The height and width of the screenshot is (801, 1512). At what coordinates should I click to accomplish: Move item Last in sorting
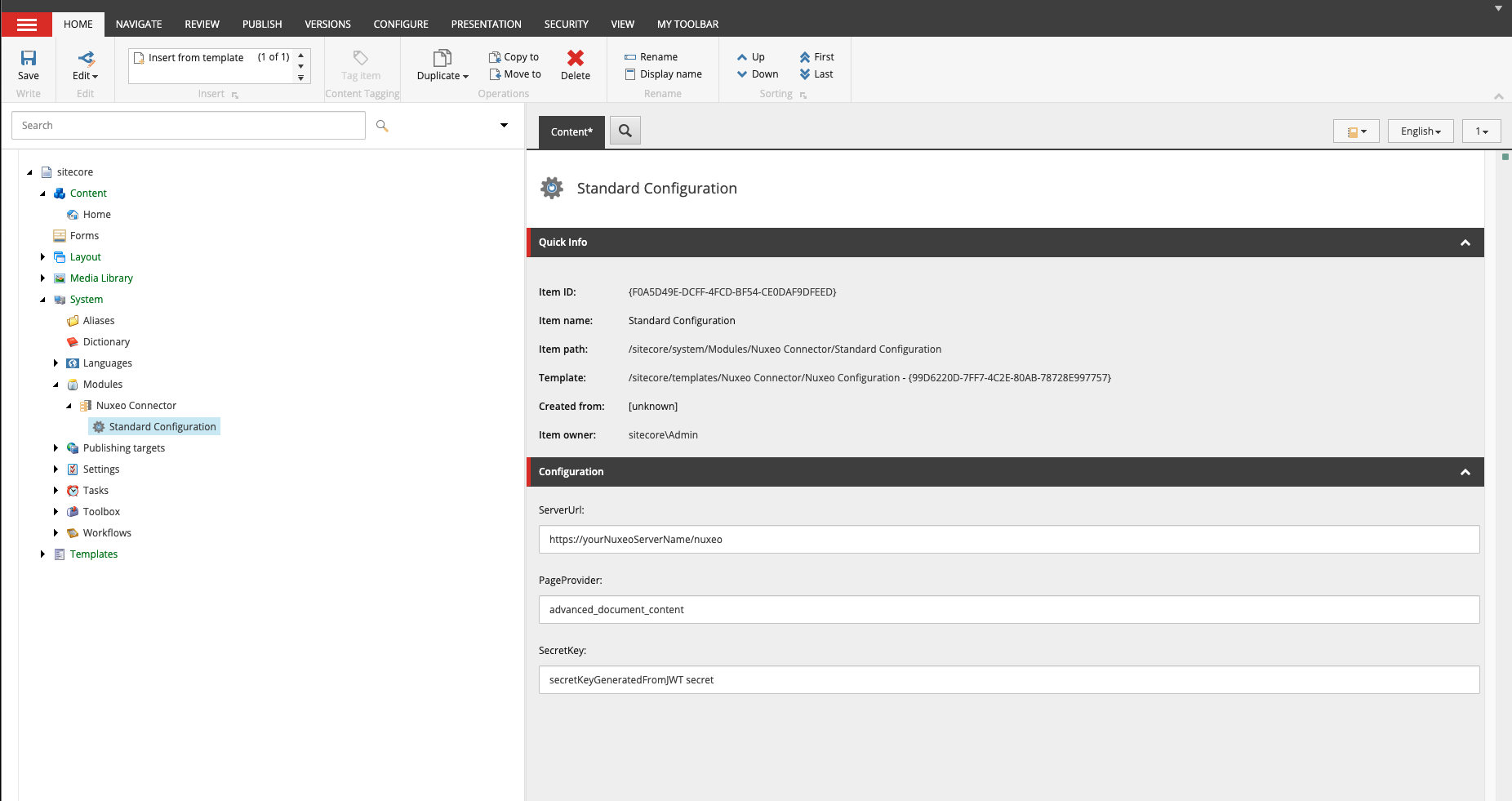click(x=816, y=74)
